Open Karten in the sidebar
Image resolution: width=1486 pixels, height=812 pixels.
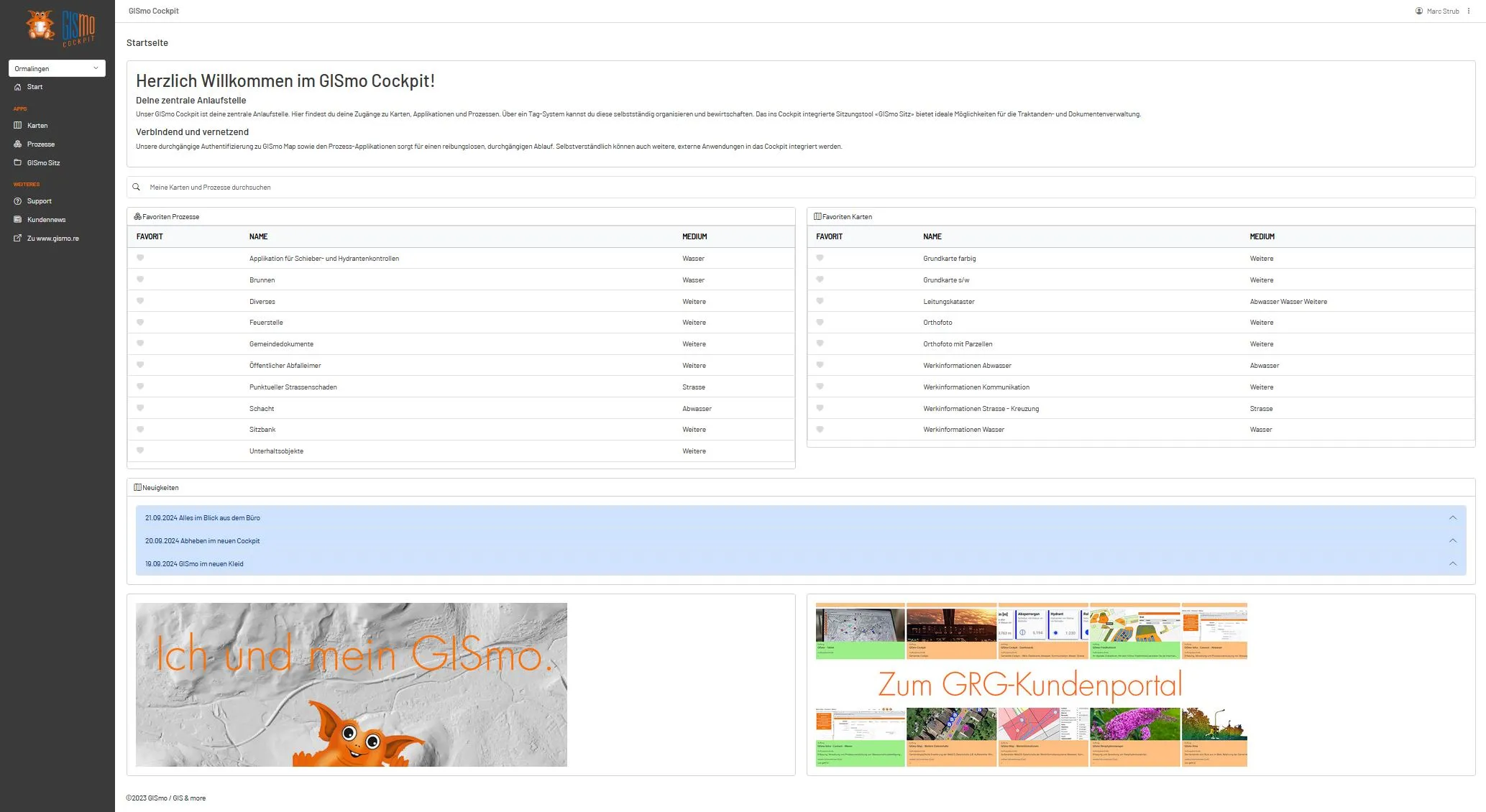tap(37, 126)
